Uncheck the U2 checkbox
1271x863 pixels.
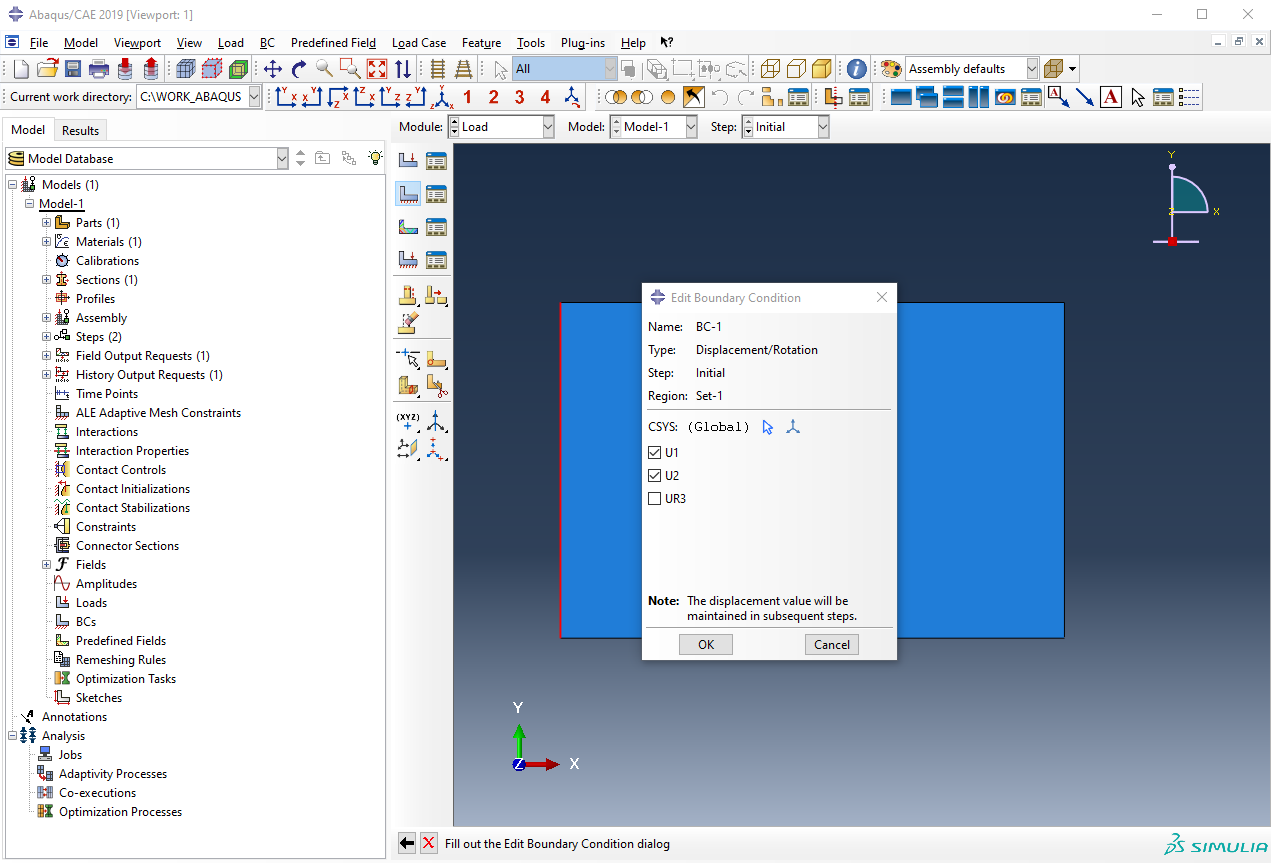[655, 476]
